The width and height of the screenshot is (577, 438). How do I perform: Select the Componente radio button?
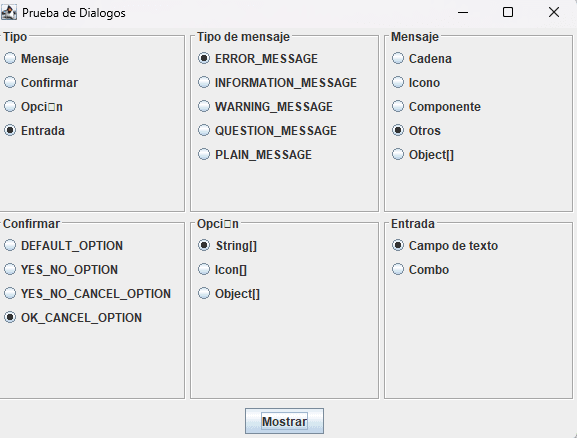pyautogui.click(x=436, y=106)
